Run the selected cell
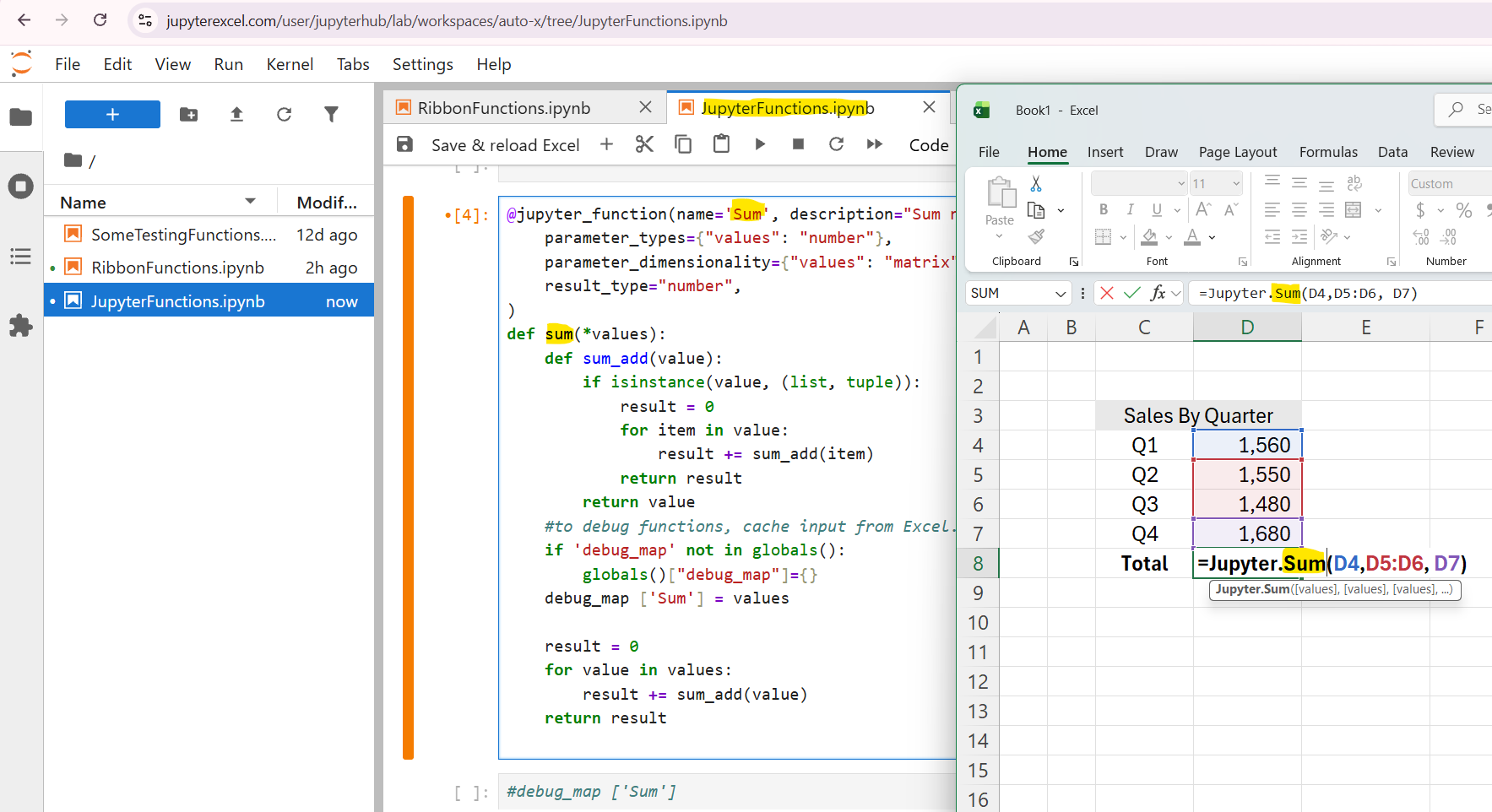Image resolution: width=1492 pixels, height=812 pixels. pyautogui.click(x=760, y=144)
